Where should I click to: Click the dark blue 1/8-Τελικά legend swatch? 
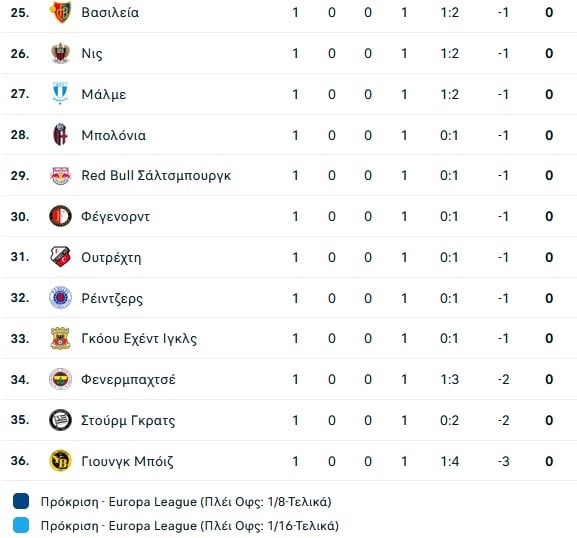tap(21, 501)
